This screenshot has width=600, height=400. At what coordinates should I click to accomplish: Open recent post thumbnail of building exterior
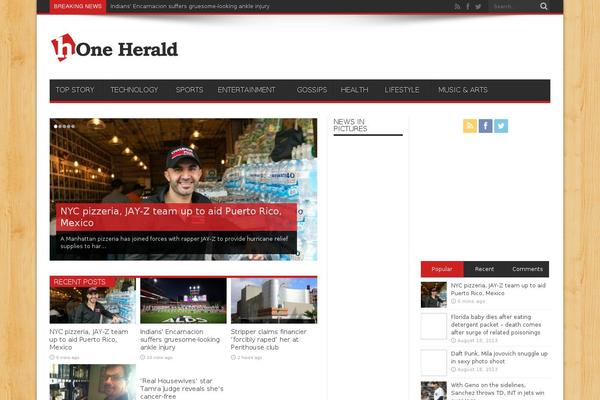point(274,301)
